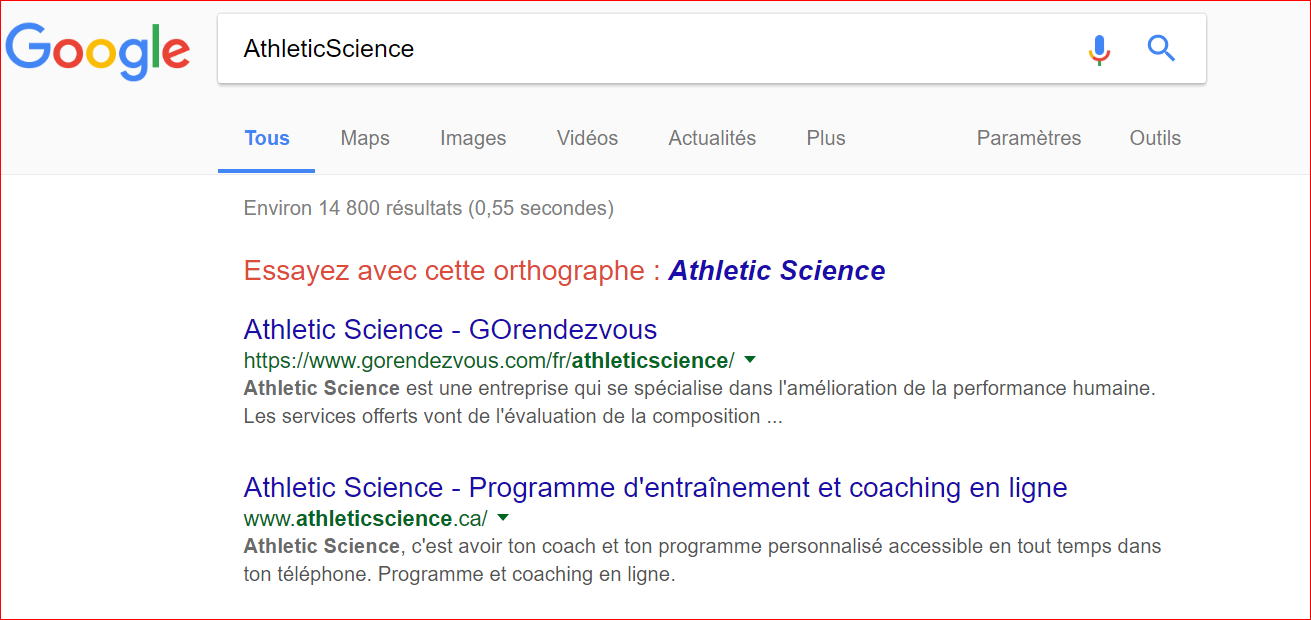This screenshot has width=1311, height=620.
Task: Open the Programme d'entraînement et coaching result
Action: (656, 488)
